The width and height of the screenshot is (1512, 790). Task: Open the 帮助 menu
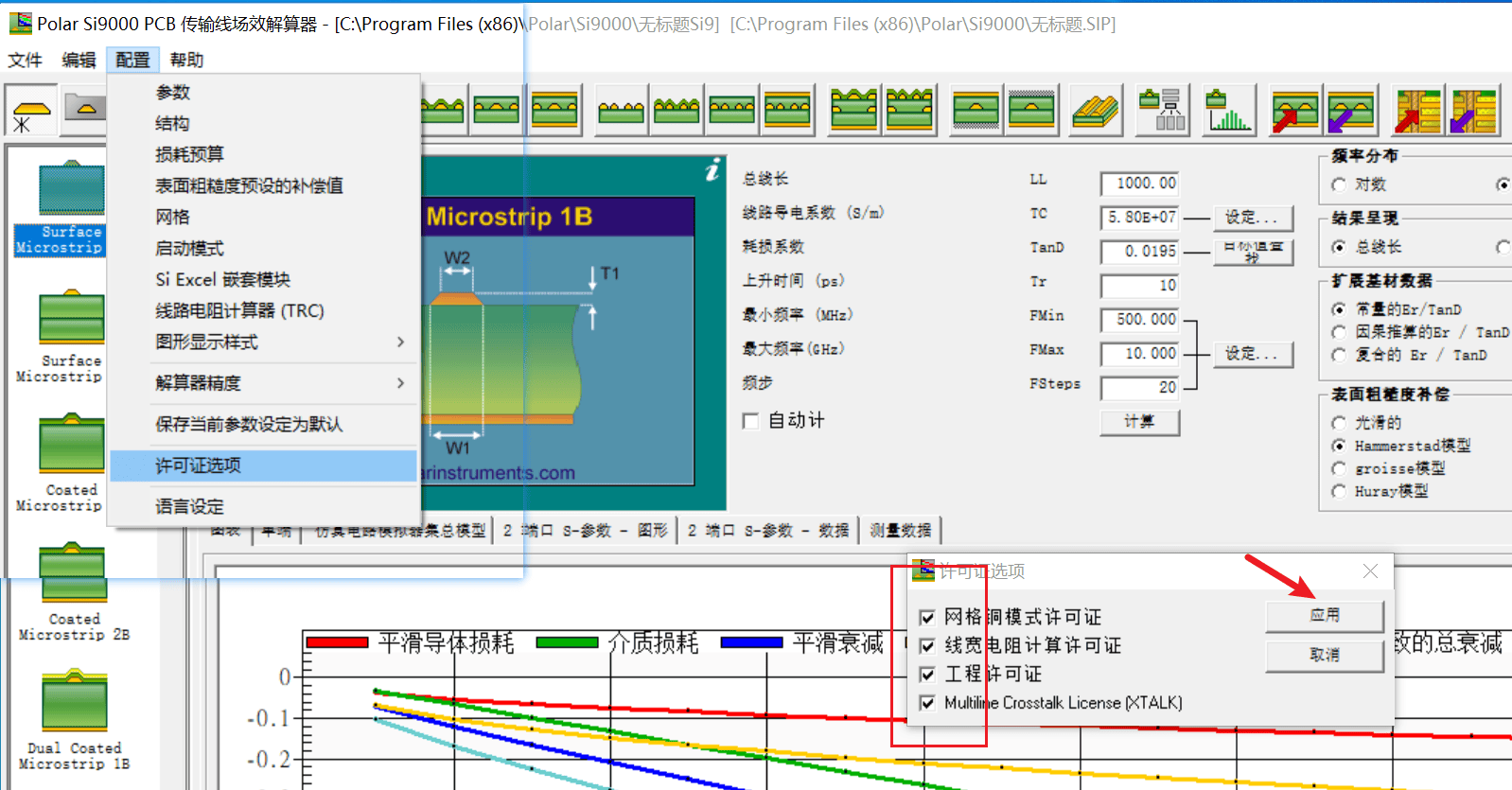pyautogui.click(x=187, y=60)
